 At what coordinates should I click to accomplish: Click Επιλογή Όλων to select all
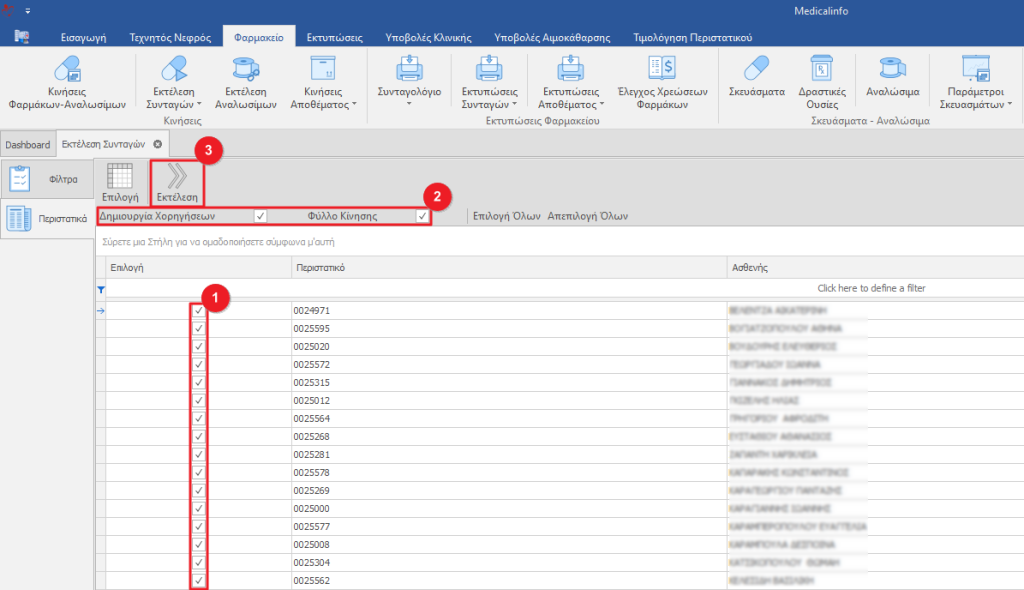[506, 216]
